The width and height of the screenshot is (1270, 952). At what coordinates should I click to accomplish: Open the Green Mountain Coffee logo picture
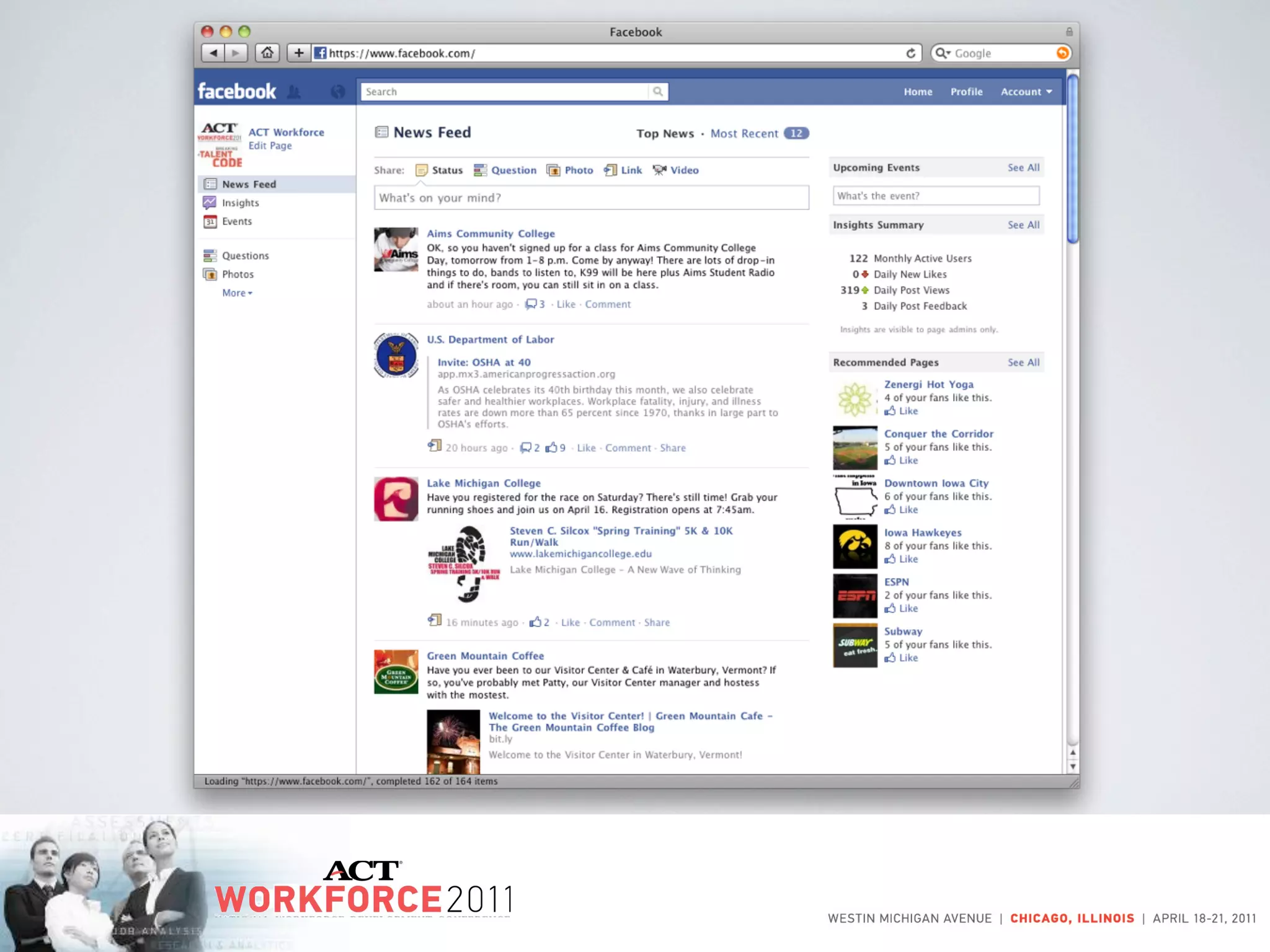point(396,672)
